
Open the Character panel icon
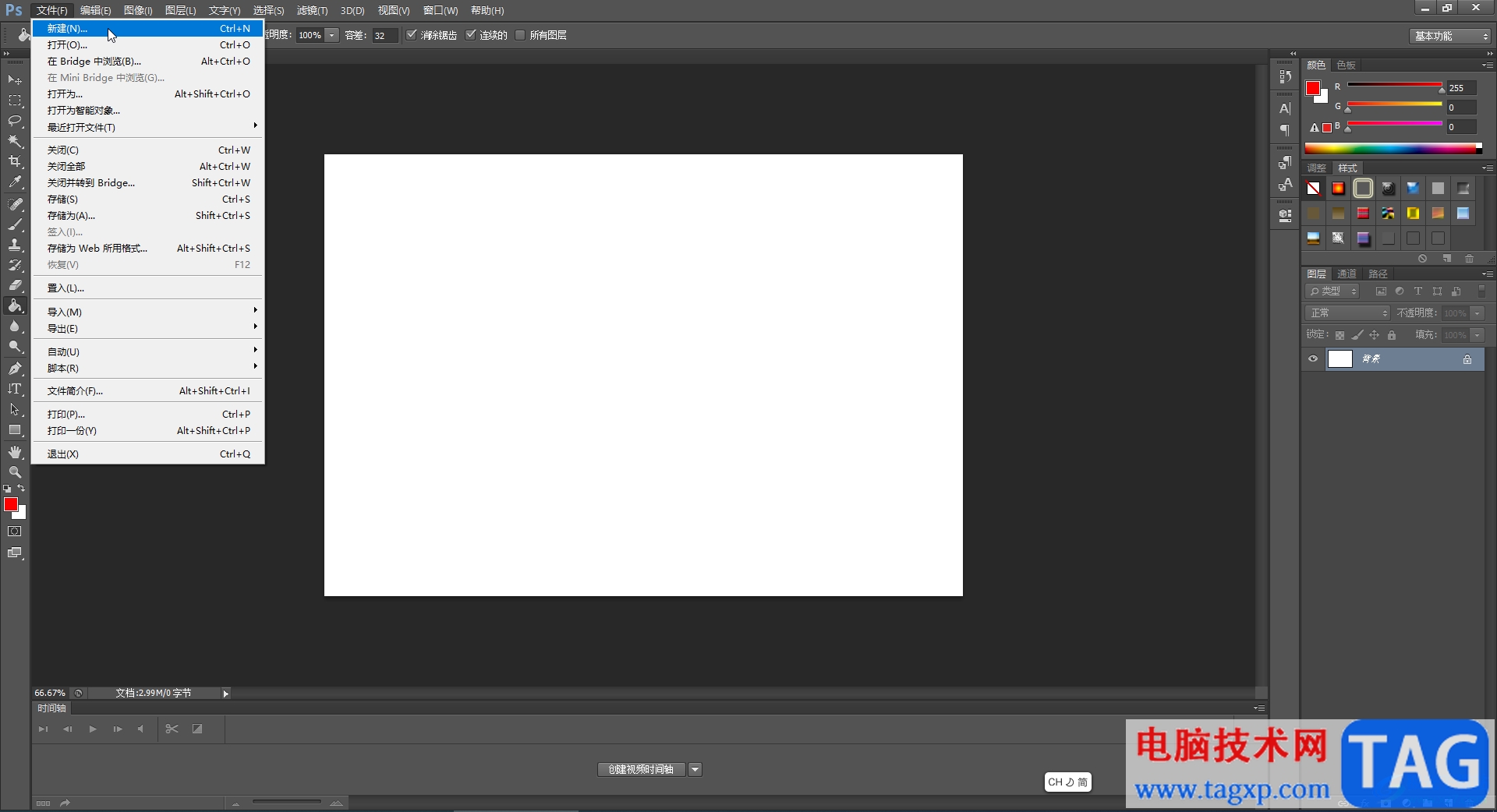pyautogui.click(x=1285, y=108)
